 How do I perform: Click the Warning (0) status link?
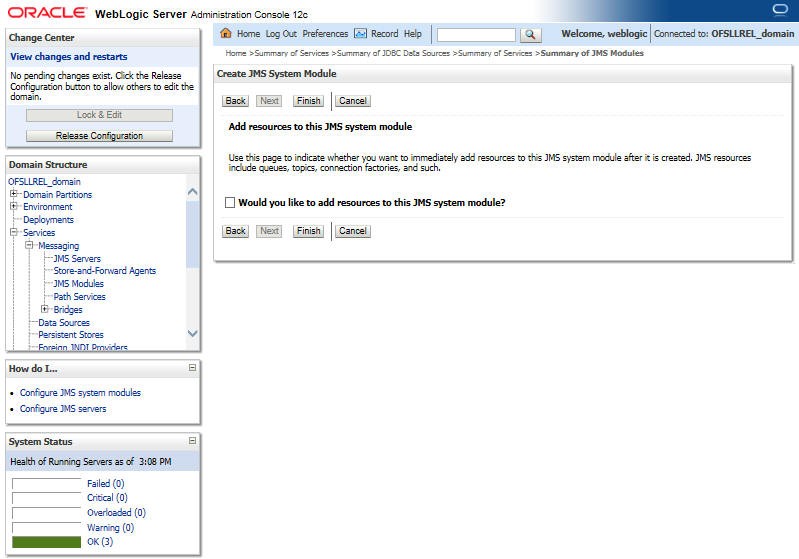click(111, 528)
